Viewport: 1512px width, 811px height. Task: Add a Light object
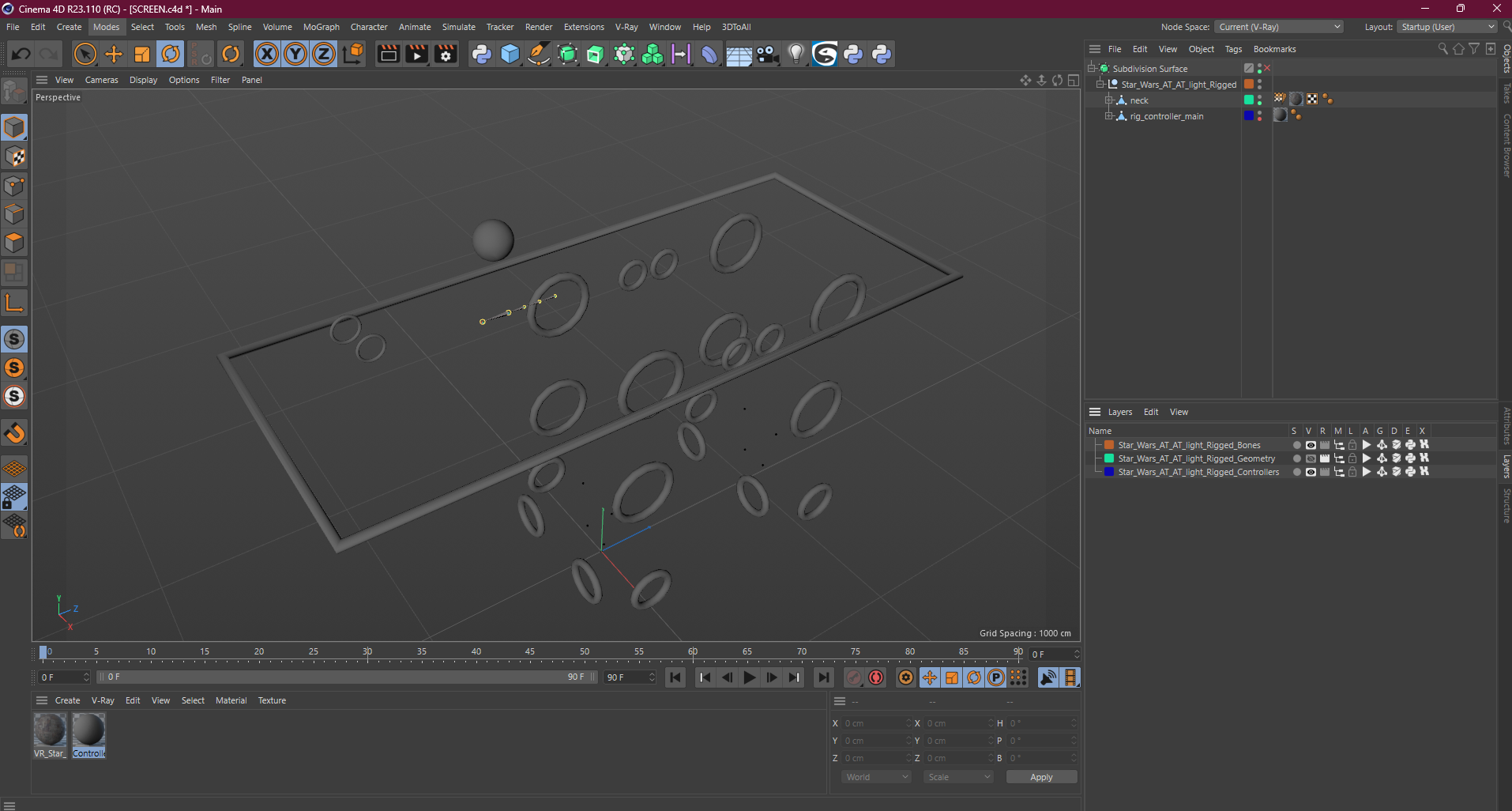click(796, 54)
